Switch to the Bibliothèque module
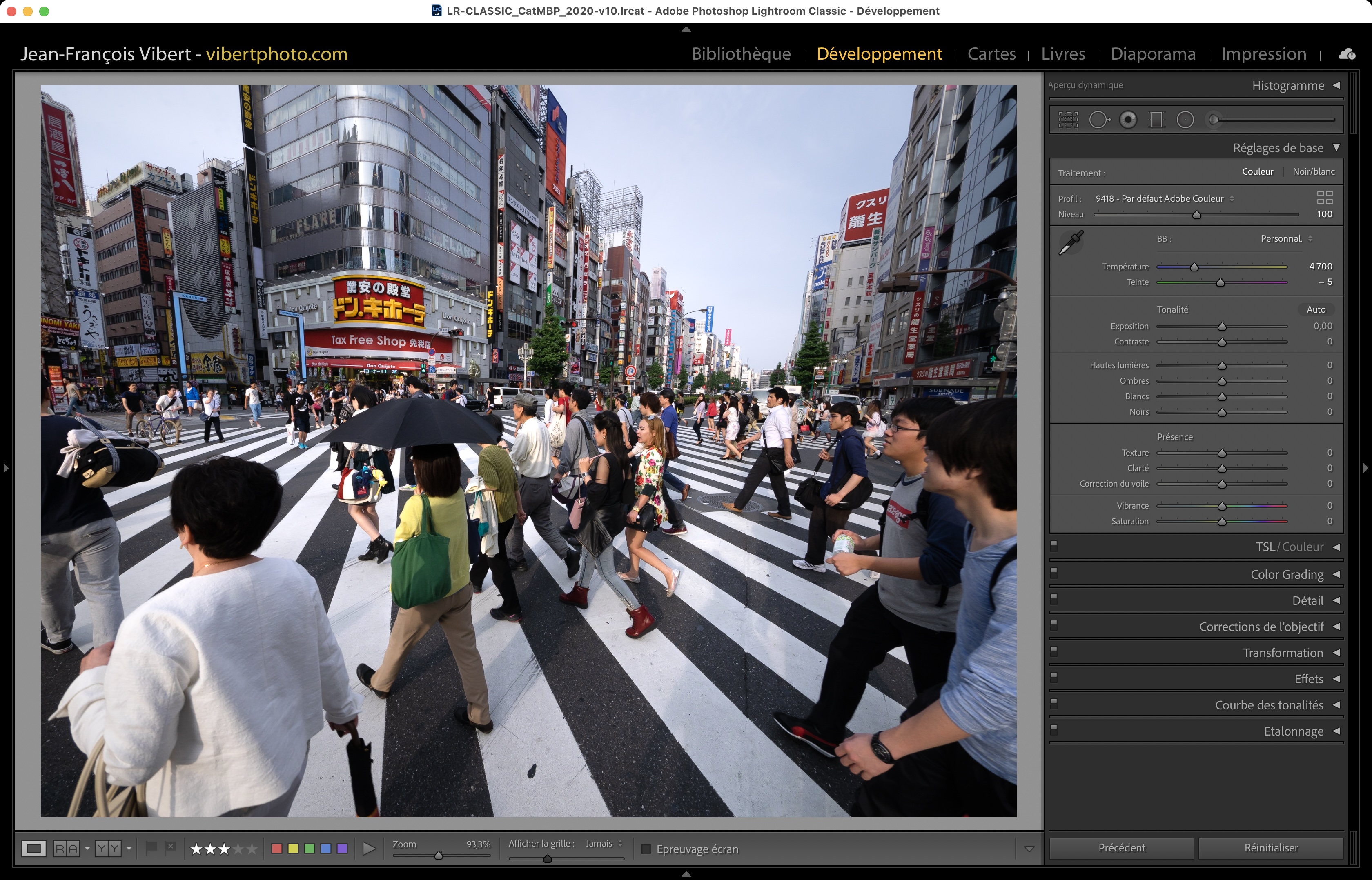The width and height of the screenshot is (1372, 880). coord(741,54)
